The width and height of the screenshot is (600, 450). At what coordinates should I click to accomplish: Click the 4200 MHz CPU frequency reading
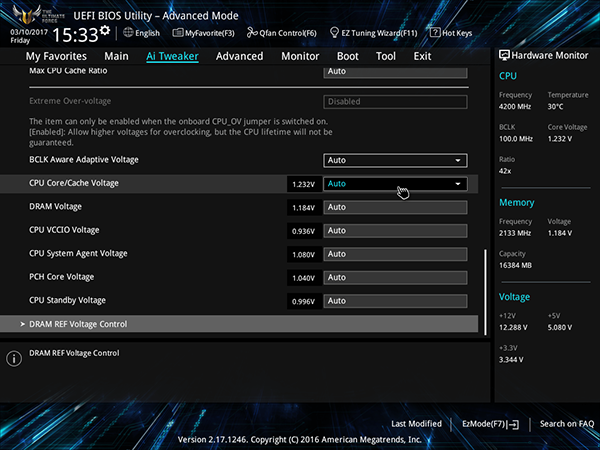point(515,107)
